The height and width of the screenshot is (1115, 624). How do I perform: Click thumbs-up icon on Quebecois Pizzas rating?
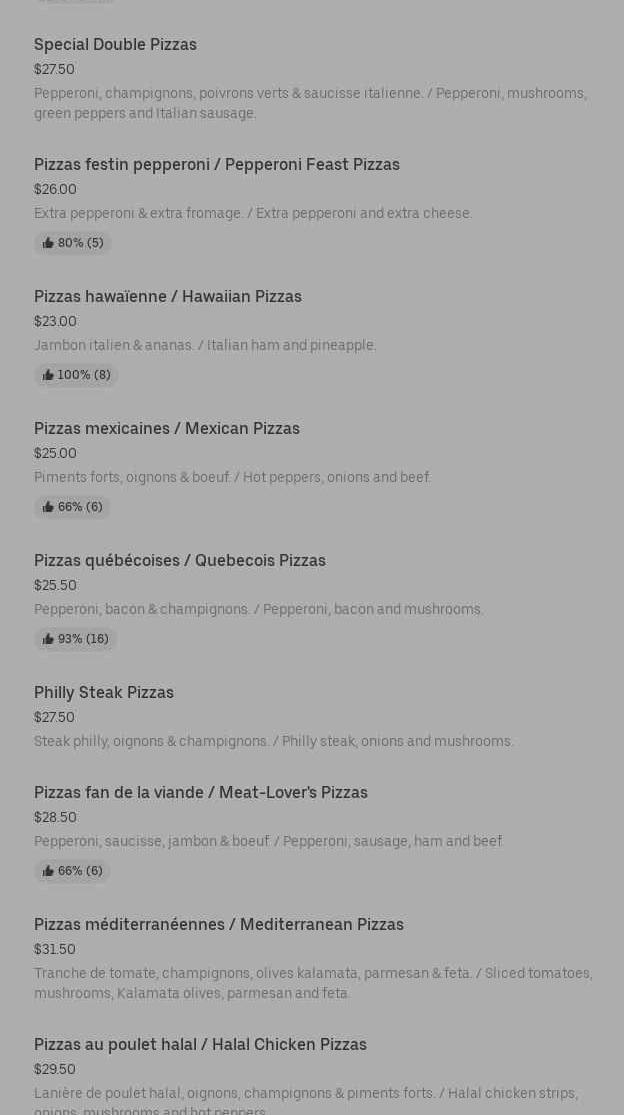pos(48,639)
